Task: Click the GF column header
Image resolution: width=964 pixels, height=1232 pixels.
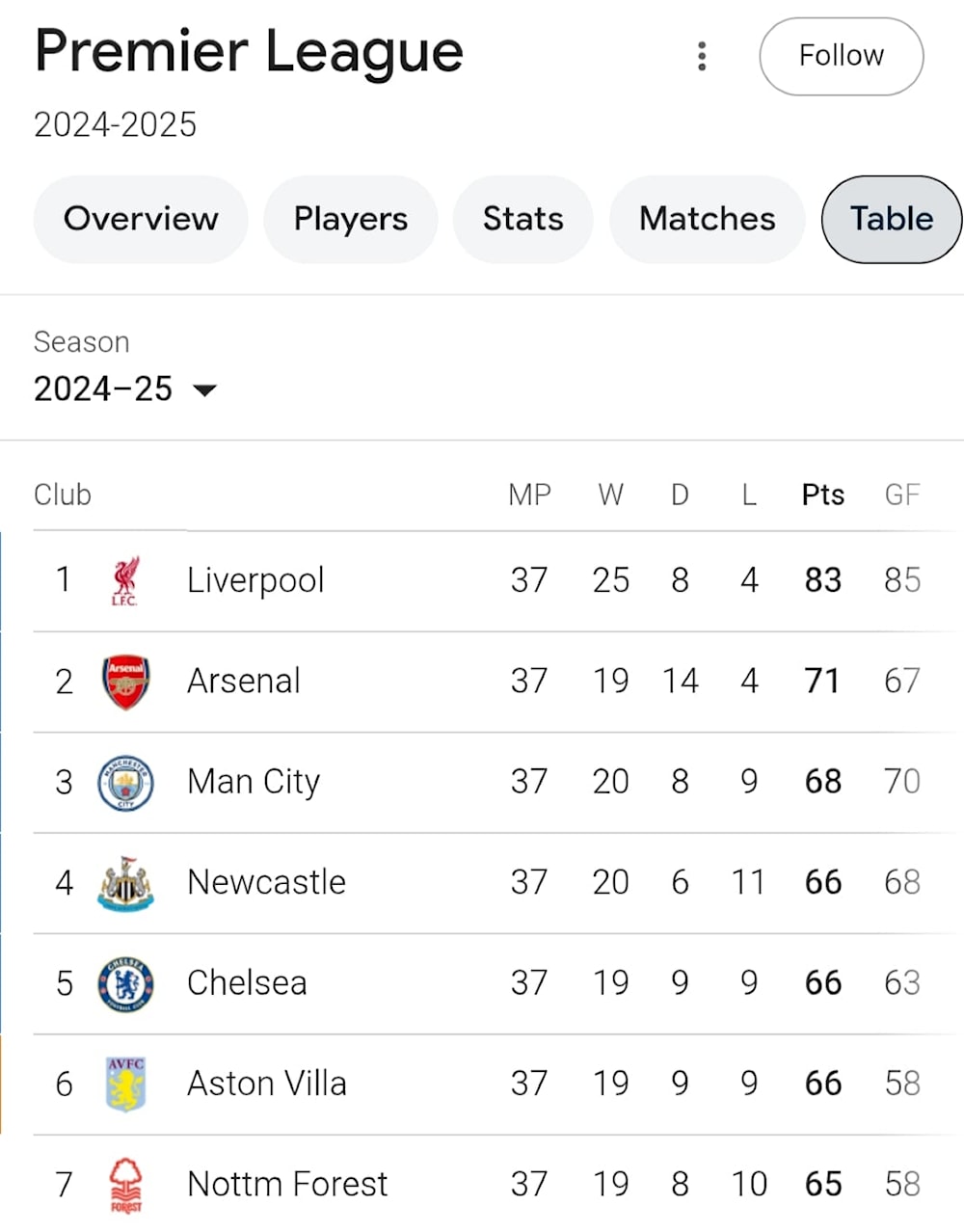Action: (902, 495)
